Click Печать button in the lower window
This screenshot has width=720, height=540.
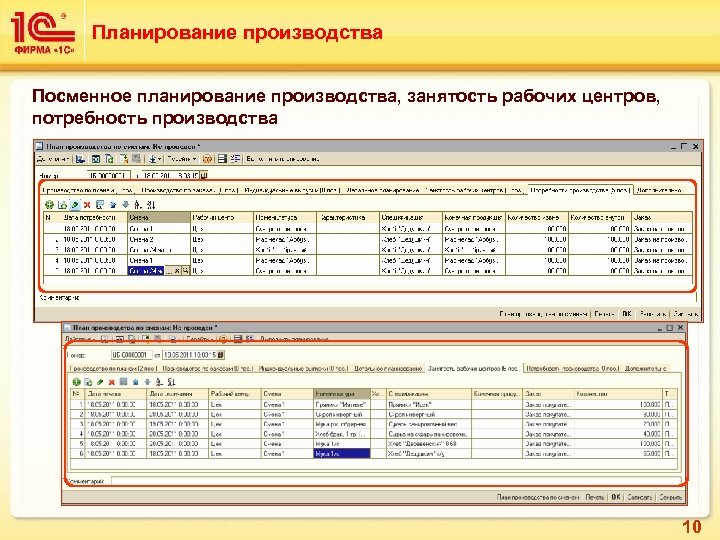(595, 497)
